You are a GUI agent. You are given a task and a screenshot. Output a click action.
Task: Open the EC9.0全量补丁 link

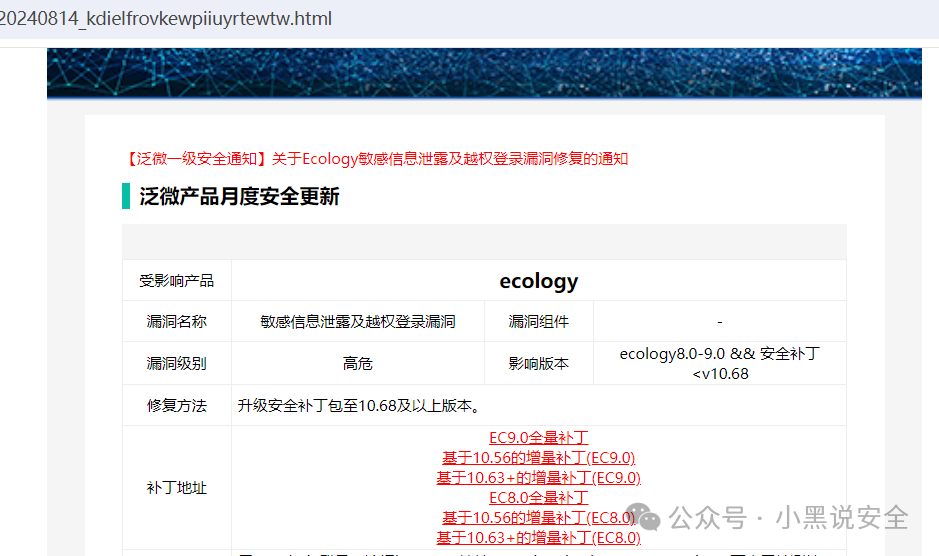pyautogui.click(x=538, y=438)
